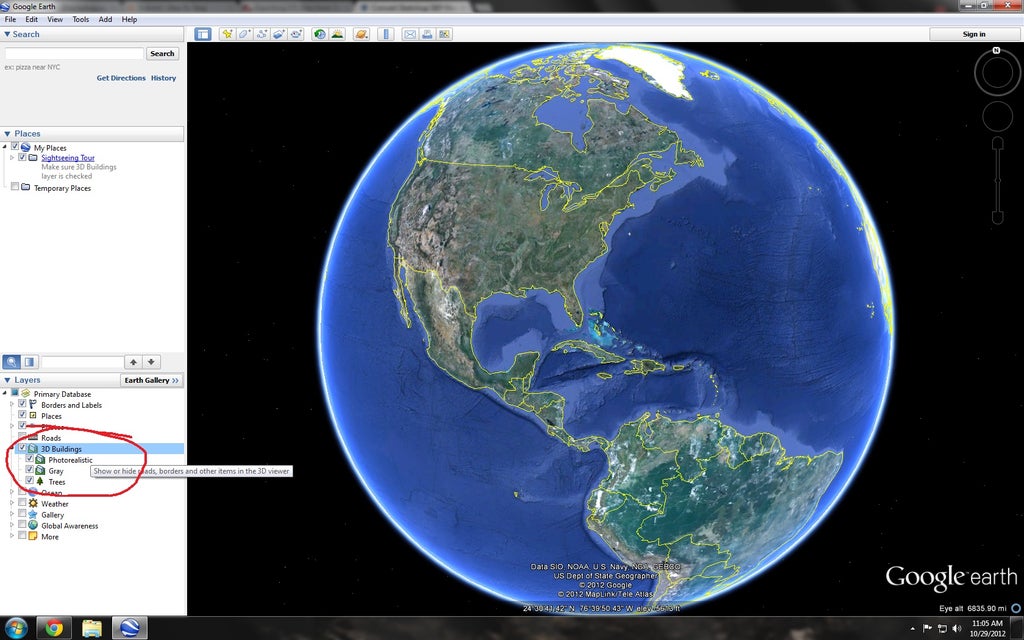Viewport: 1024px width, 640px height.
Task: Expand the Weather layer node
Action: (12, 504)
